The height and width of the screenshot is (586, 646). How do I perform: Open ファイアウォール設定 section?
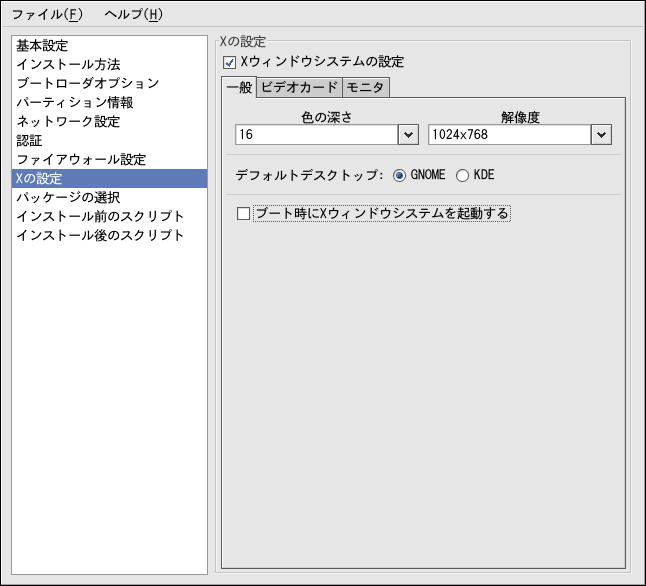(81, 160)
